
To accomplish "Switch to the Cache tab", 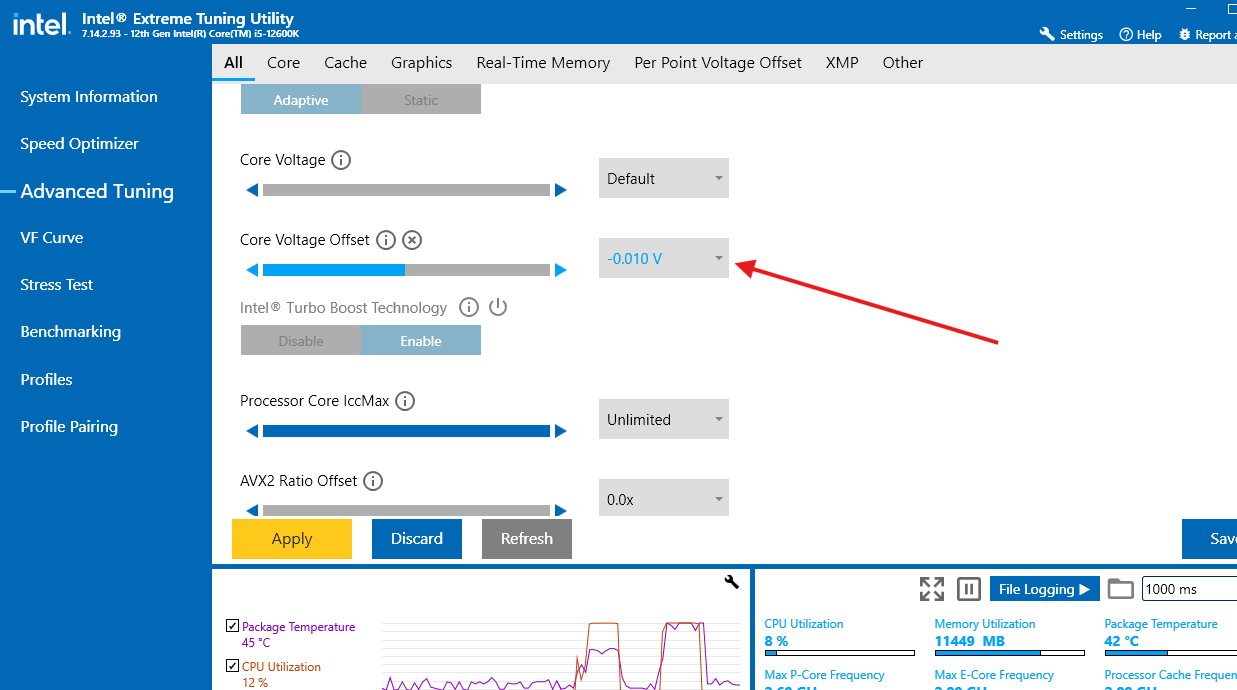I will (345, 63).
